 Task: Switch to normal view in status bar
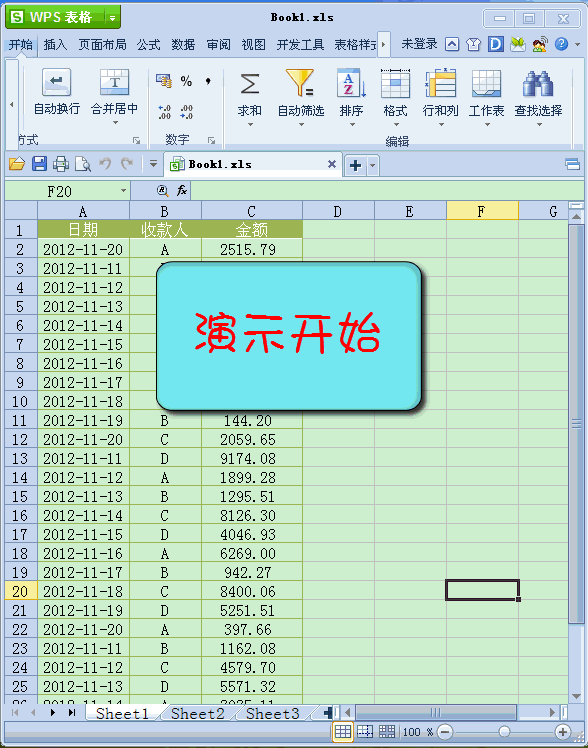342,731
